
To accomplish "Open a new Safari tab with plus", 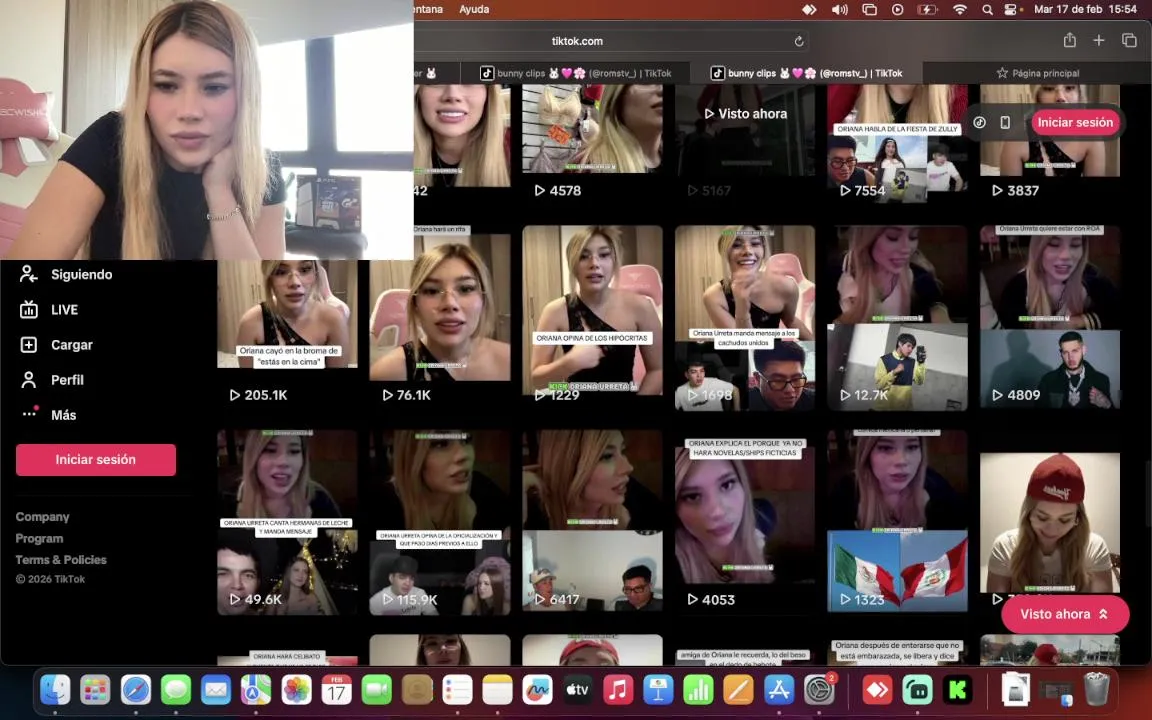I will coord(1098,40).
